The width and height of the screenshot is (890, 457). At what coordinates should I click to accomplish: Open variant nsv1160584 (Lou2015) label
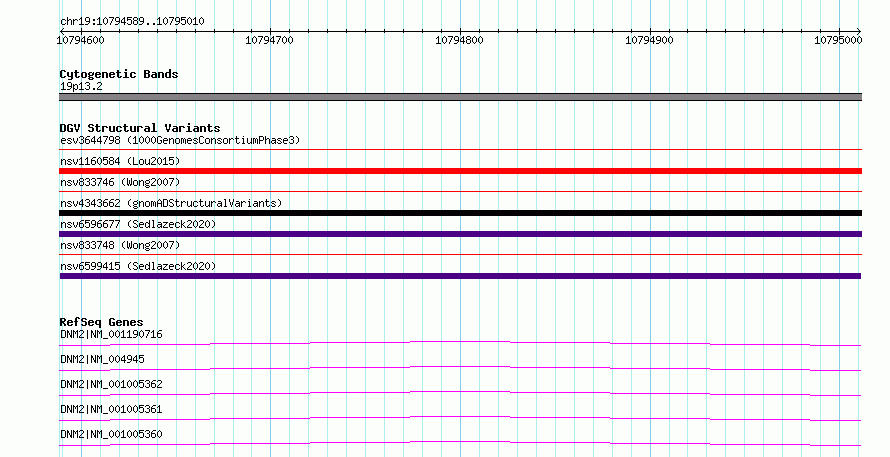[120, 161]
